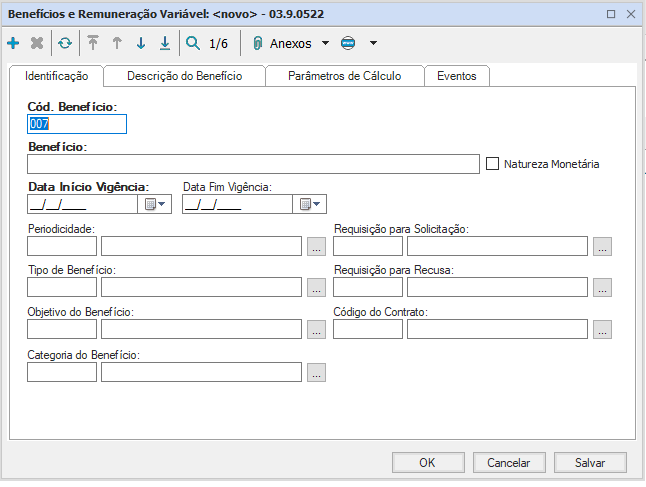Click the add new record plus icon
The image size is (646, 487).
(13, 44)
